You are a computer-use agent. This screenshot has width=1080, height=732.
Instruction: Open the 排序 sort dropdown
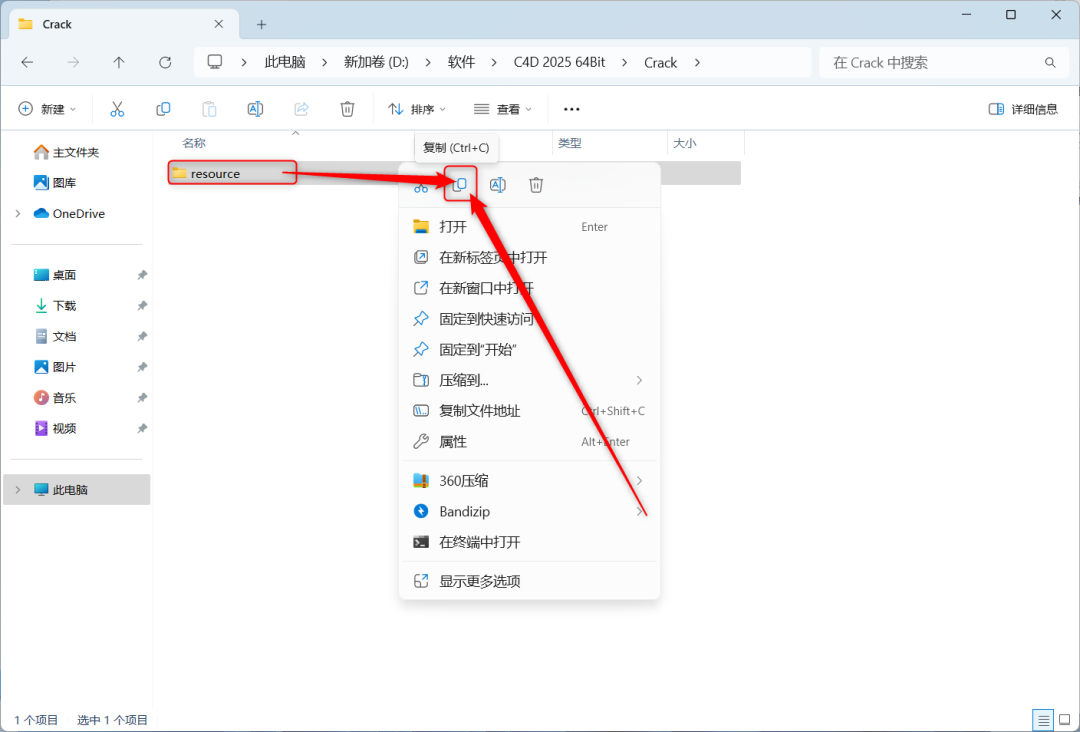(417, 109)
